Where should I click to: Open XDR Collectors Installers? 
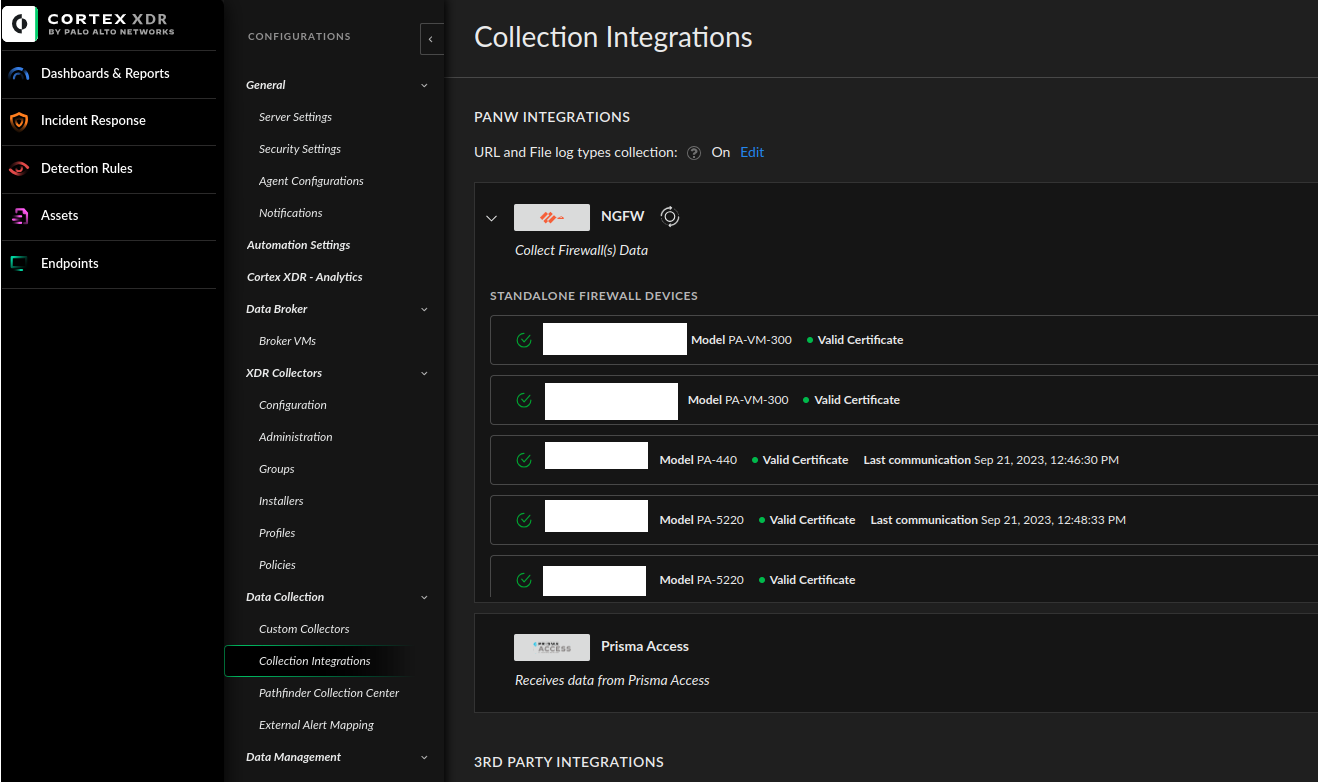coord(281,501)
